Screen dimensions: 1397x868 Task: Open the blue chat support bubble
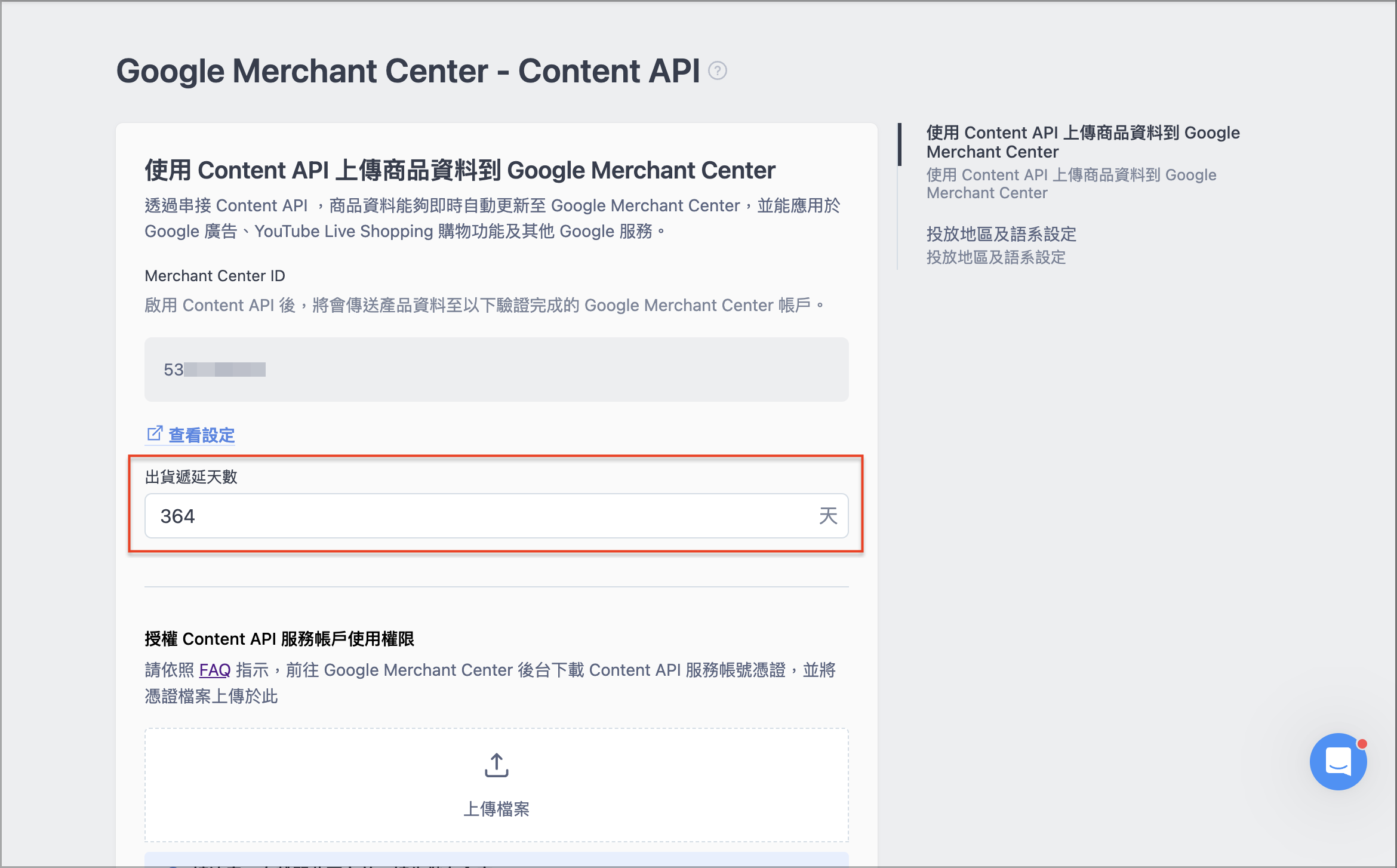tap(1338, 762)
